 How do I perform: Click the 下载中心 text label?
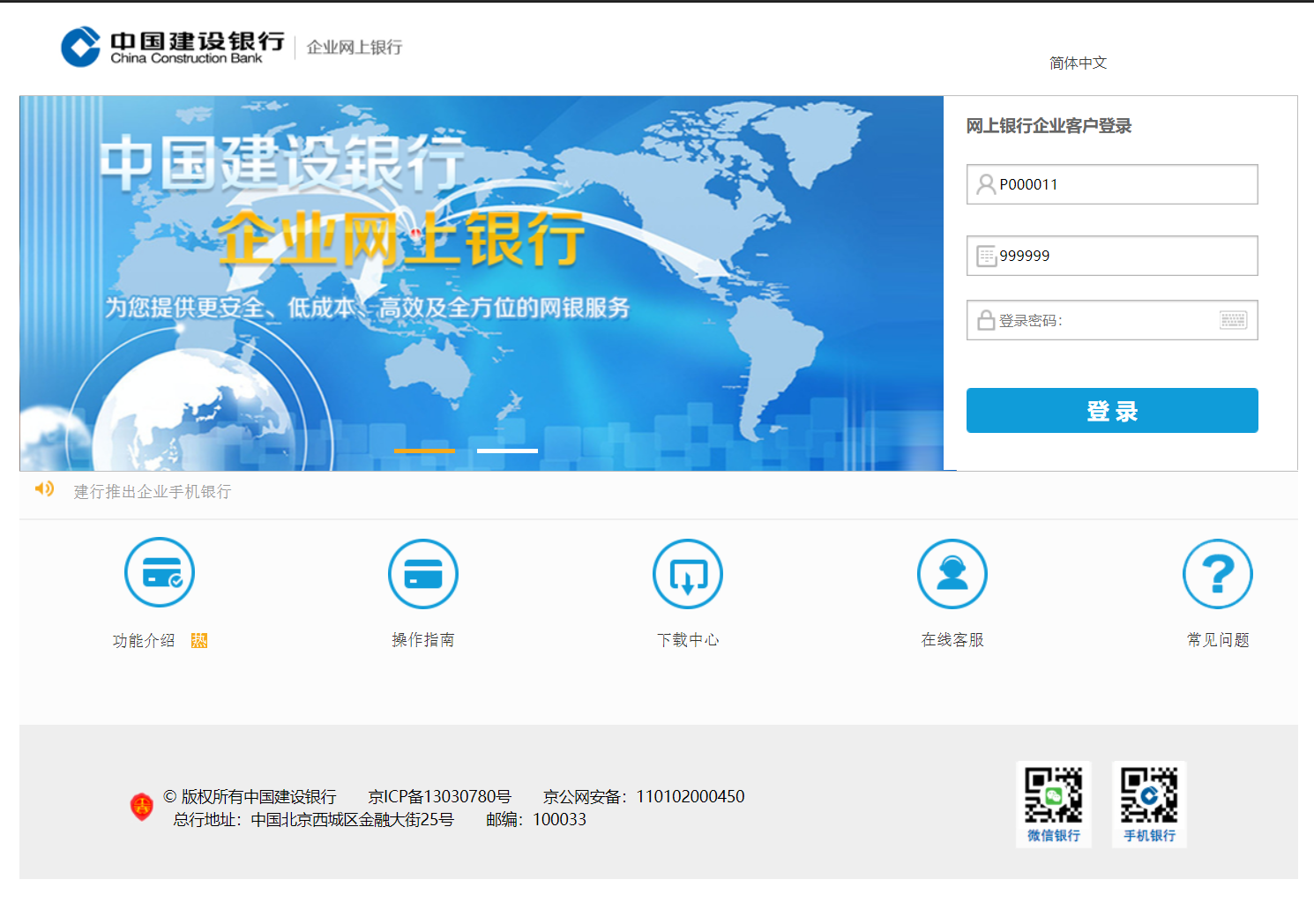coord(688,639)
